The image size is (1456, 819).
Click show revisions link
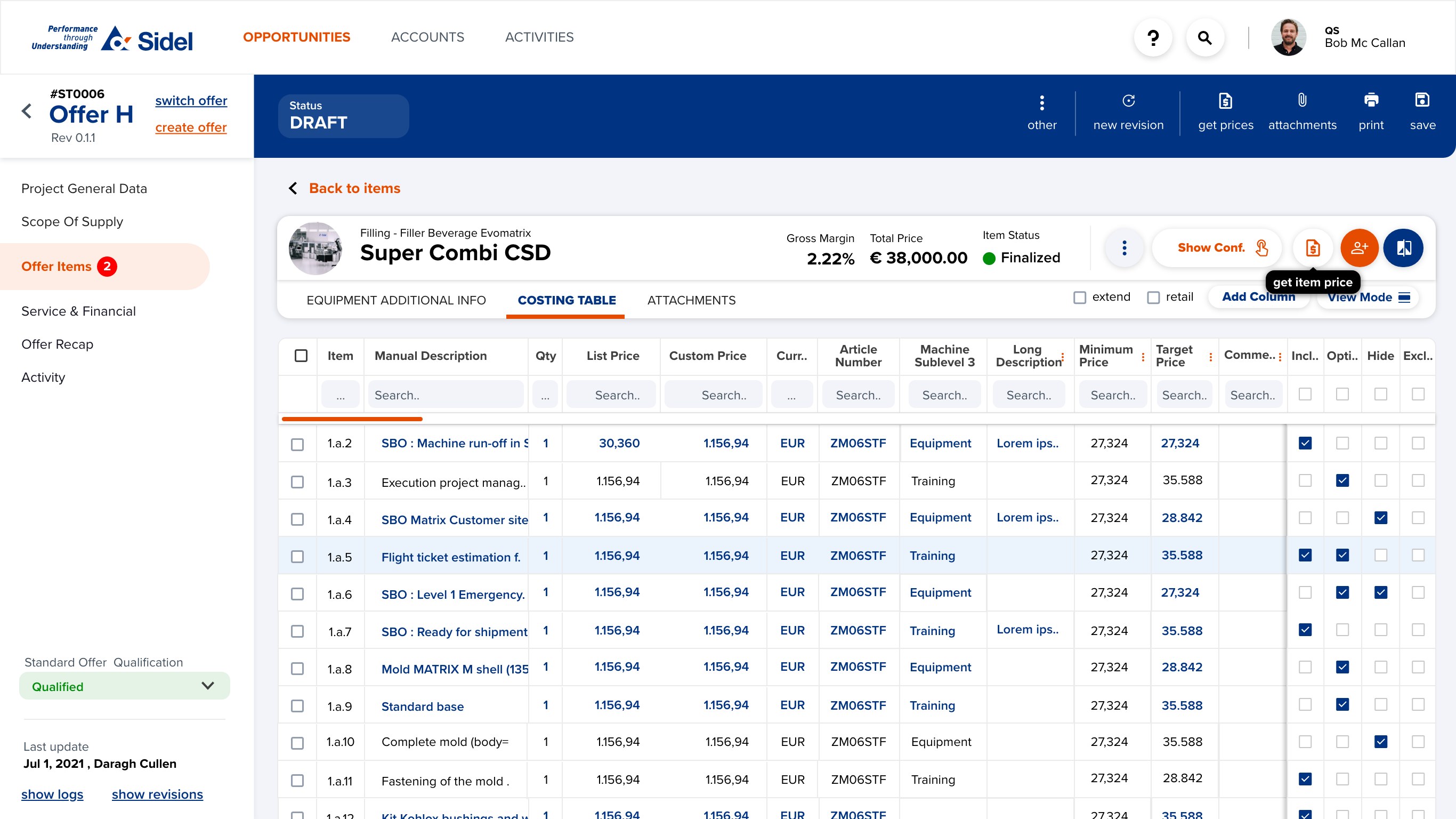tap(157, 794)
